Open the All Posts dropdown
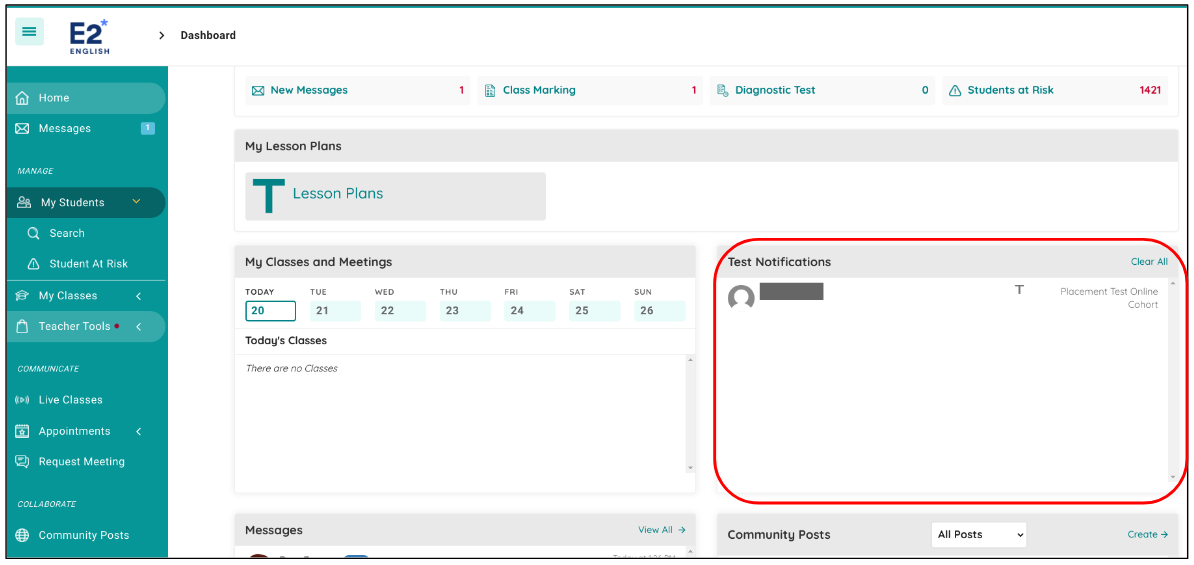Image resolution: width=1194 pixels, height=565 pixels. click(979, 535)
